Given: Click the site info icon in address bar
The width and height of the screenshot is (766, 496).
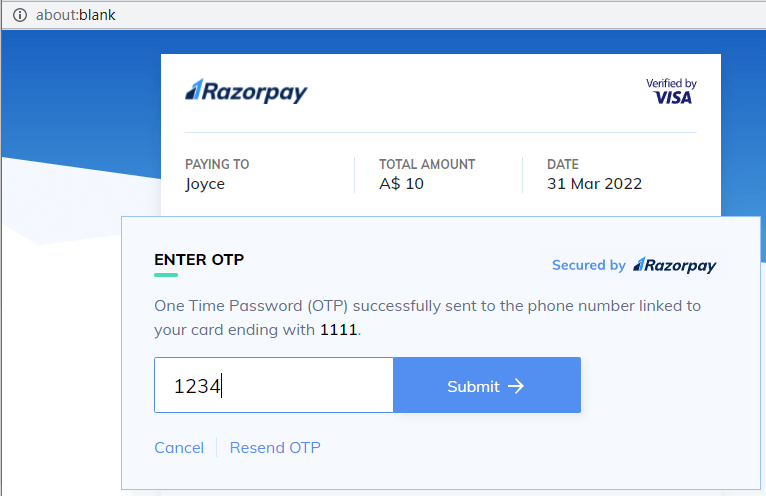Looking at the screenshot, I should click(x=19, y=15).
